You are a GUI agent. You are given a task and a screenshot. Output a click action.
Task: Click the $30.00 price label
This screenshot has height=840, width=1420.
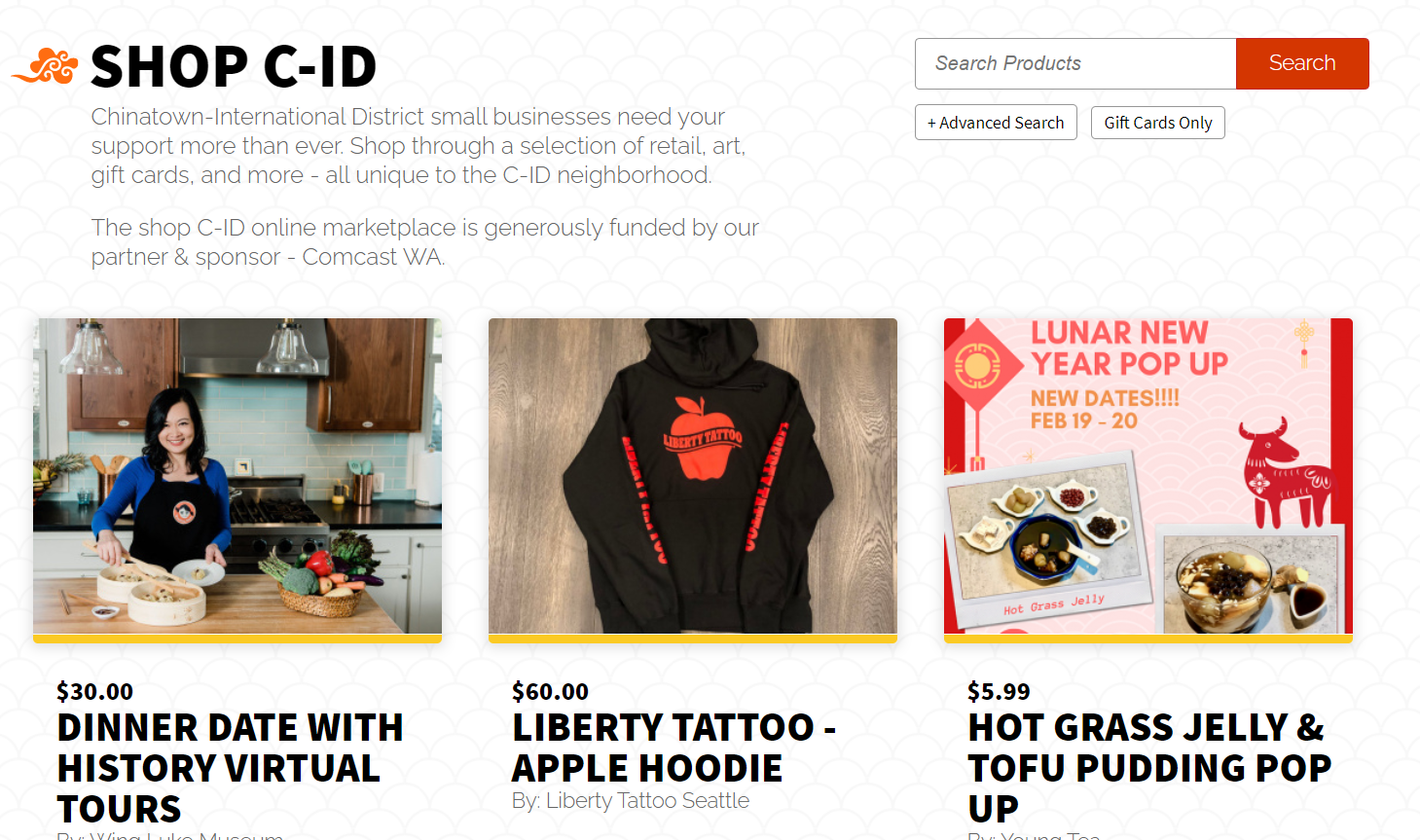tap(95, 692)
